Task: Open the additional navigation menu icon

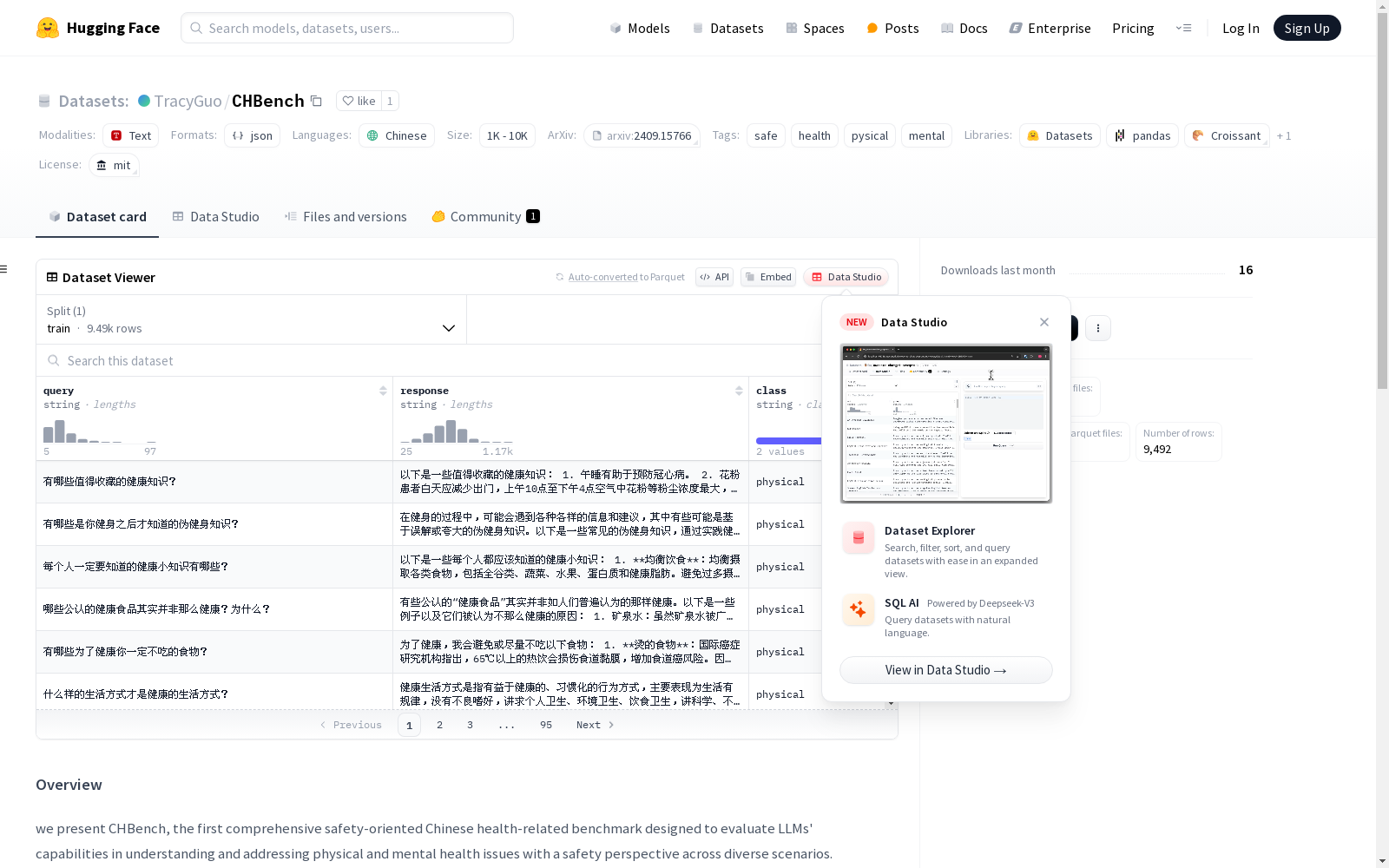Action: tap(1183, 28)
